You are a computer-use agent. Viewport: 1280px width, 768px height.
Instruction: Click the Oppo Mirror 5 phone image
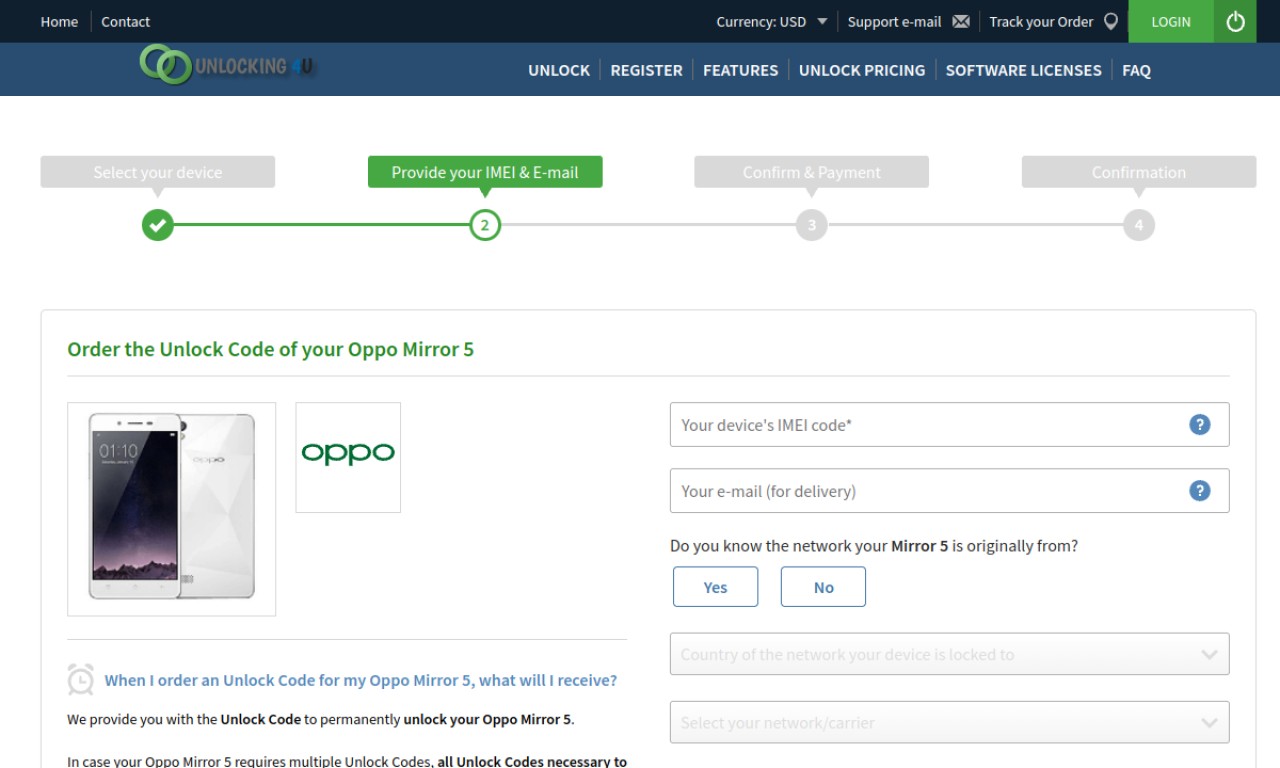pos(172,509)
